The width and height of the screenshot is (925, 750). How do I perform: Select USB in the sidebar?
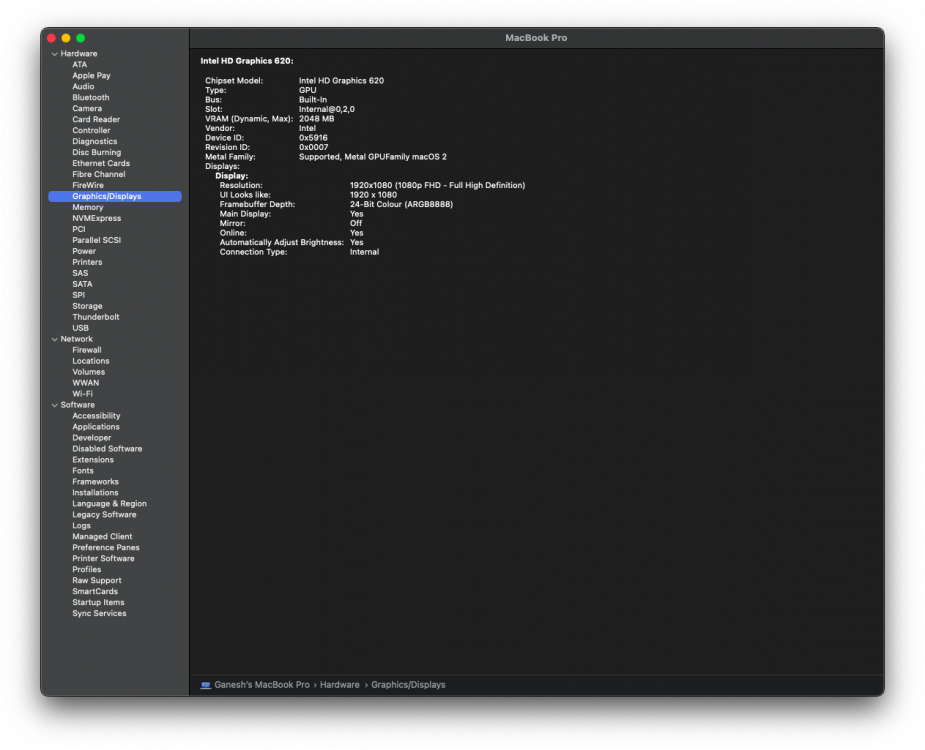(x=81, y=328)
